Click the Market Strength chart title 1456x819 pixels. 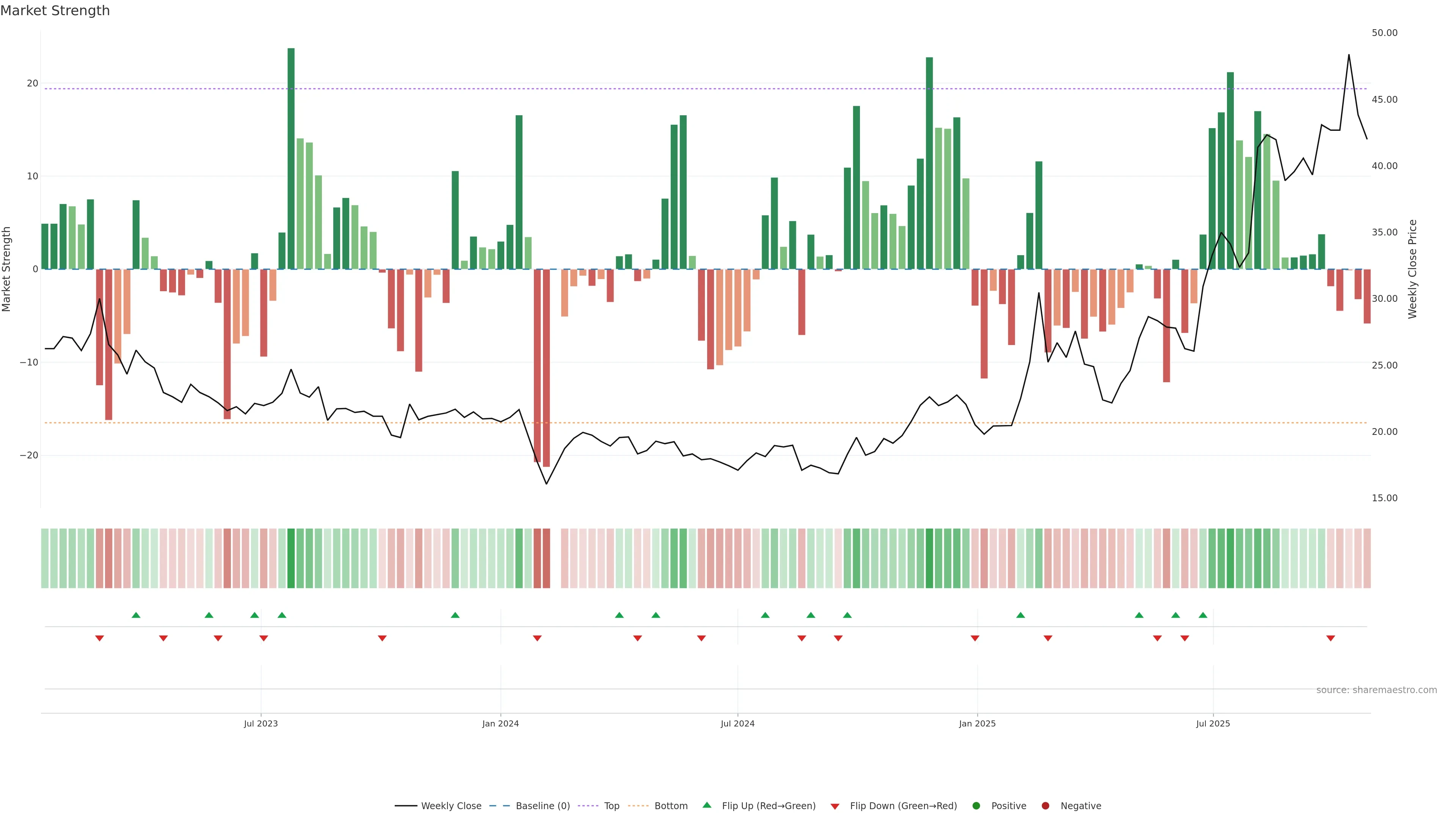tap(55, 11)
